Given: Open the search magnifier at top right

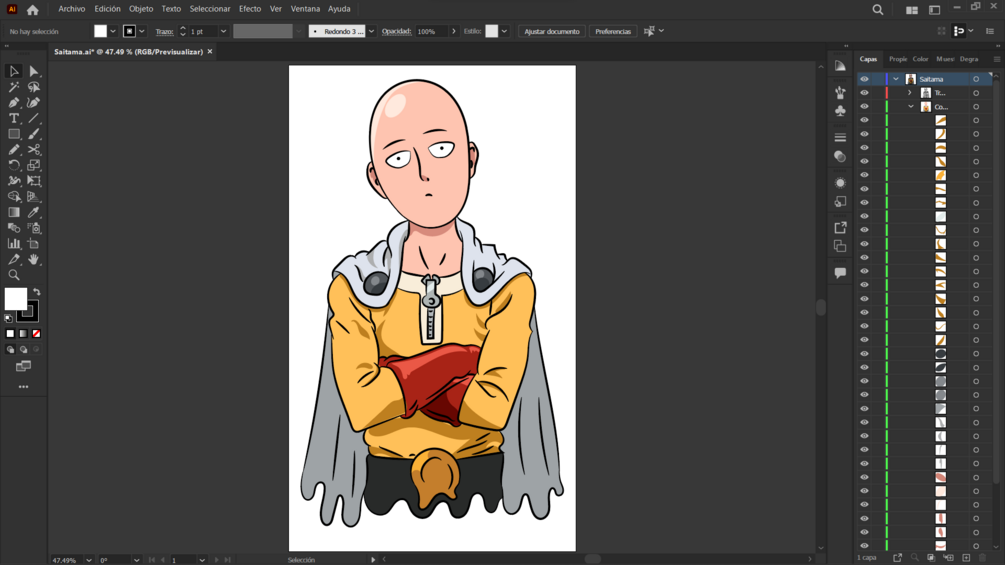Looking at the screenshot, I should [x=877, y=9].
